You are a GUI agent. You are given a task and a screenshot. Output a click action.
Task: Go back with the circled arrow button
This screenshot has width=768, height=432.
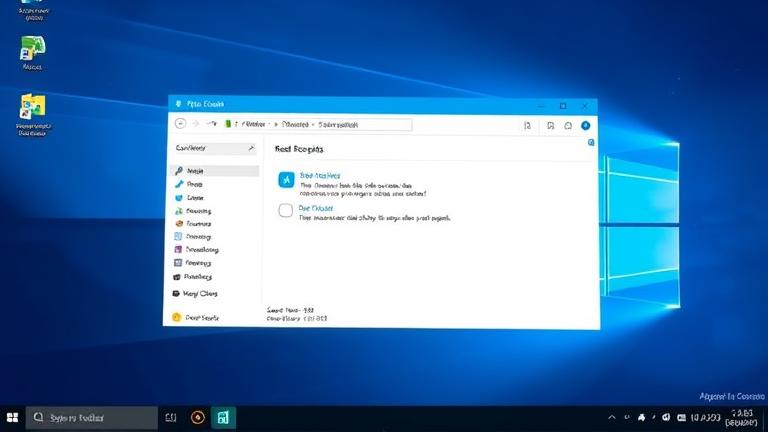click(180, 124)
